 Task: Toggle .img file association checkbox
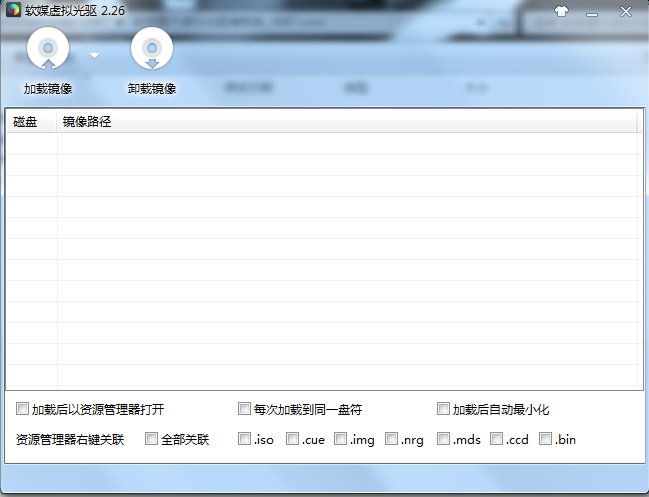[340, 439]
